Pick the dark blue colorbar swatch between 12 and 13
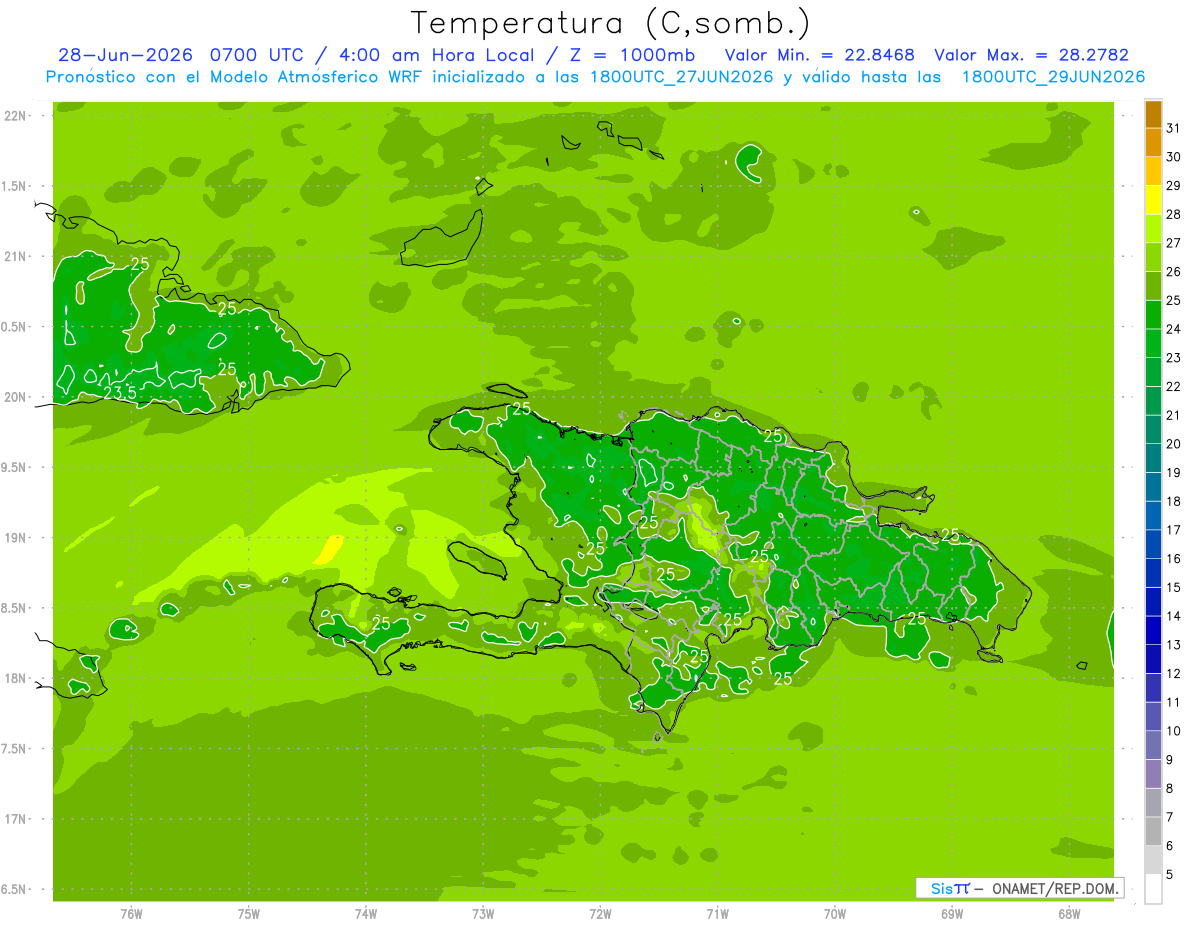Screen dimensions: 1200x927 (x=1154, y=659)
